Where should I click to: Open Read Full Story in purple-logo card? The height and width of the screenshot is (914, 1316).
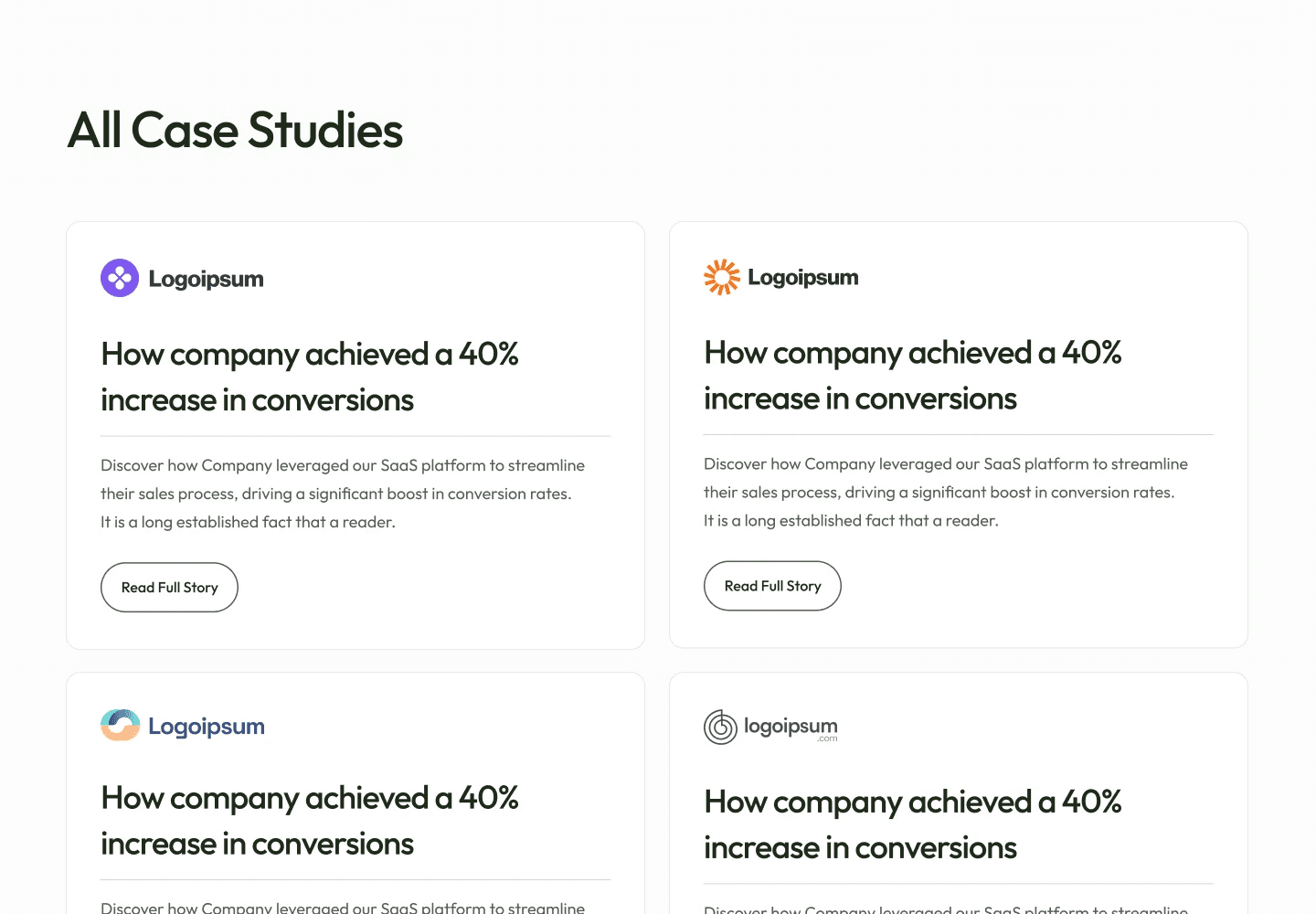point(169,588)
